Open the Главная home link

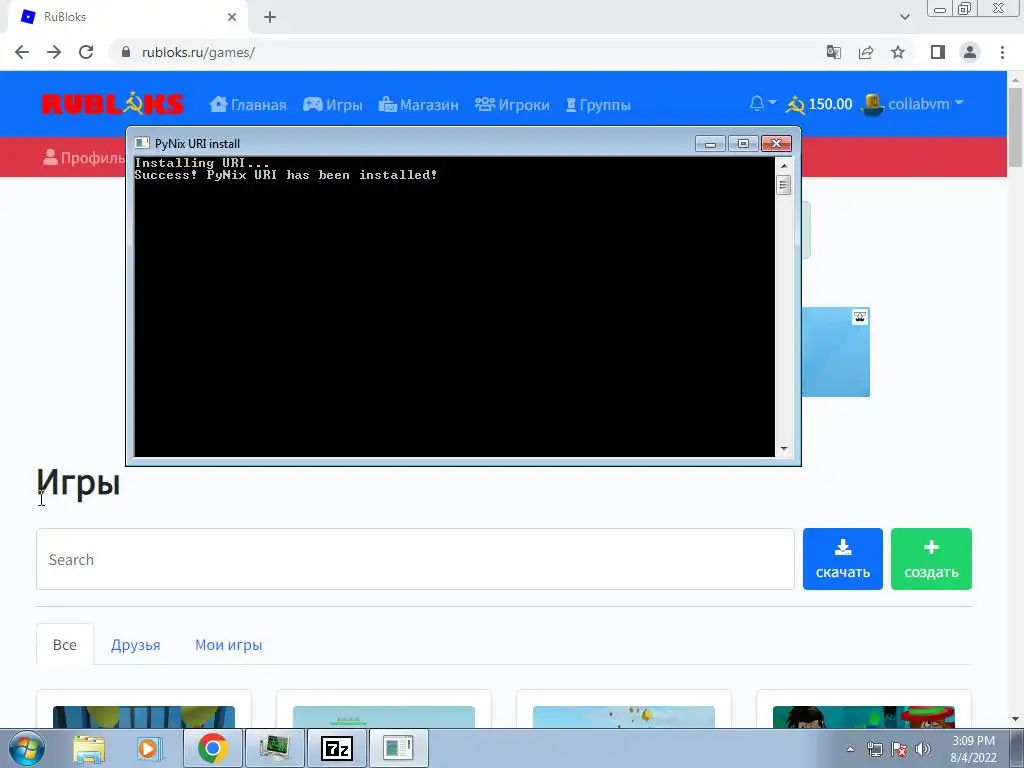pos(248,104)
